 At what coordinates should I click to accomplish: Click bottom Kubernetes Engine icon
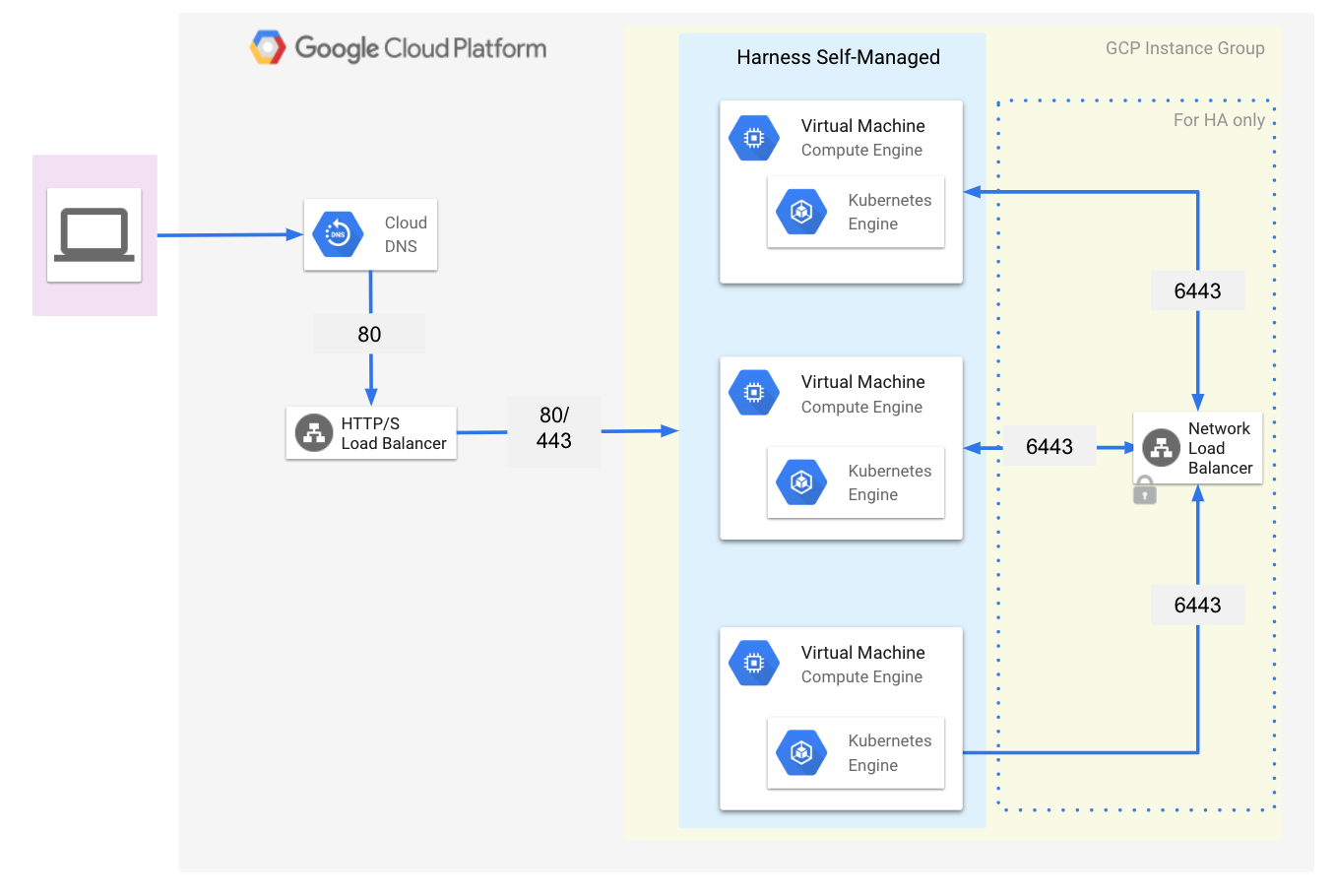coord(801,753)
